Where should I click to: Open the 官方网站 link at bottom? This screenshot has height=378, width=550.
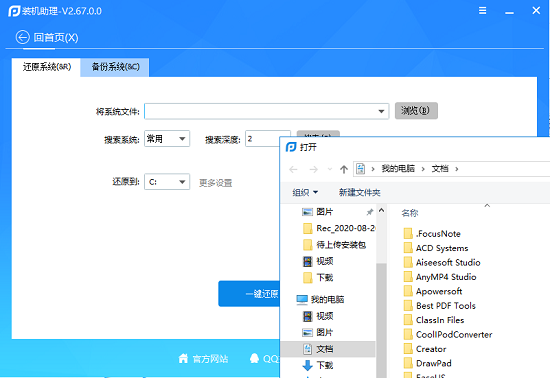210,359
